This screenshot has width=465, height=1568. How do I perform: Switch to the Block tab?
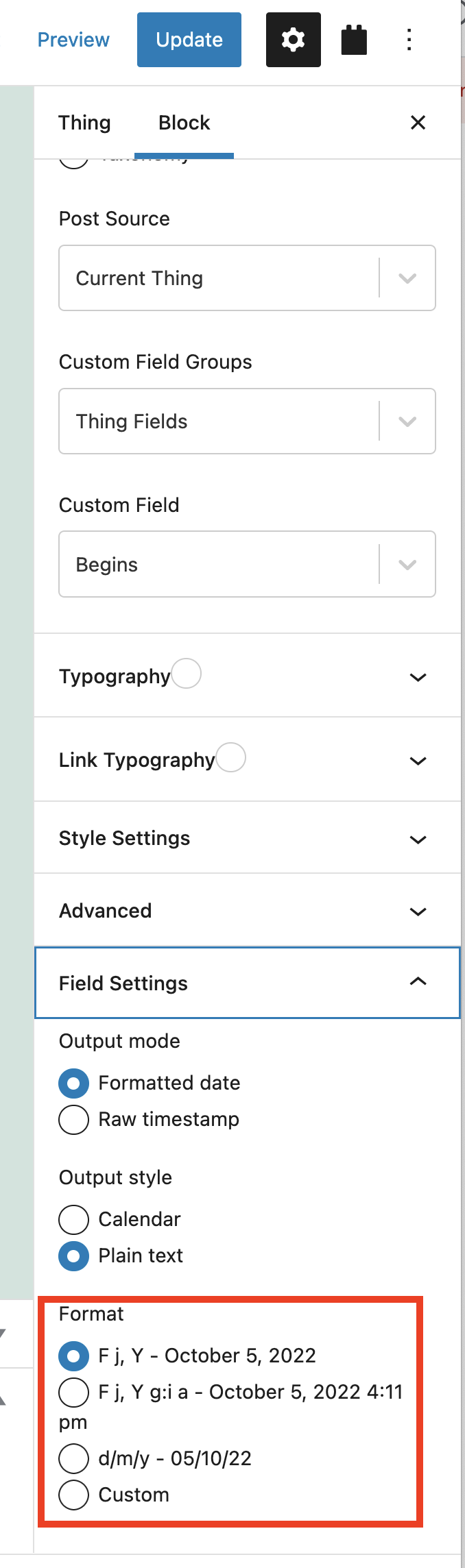click(184, 123)
